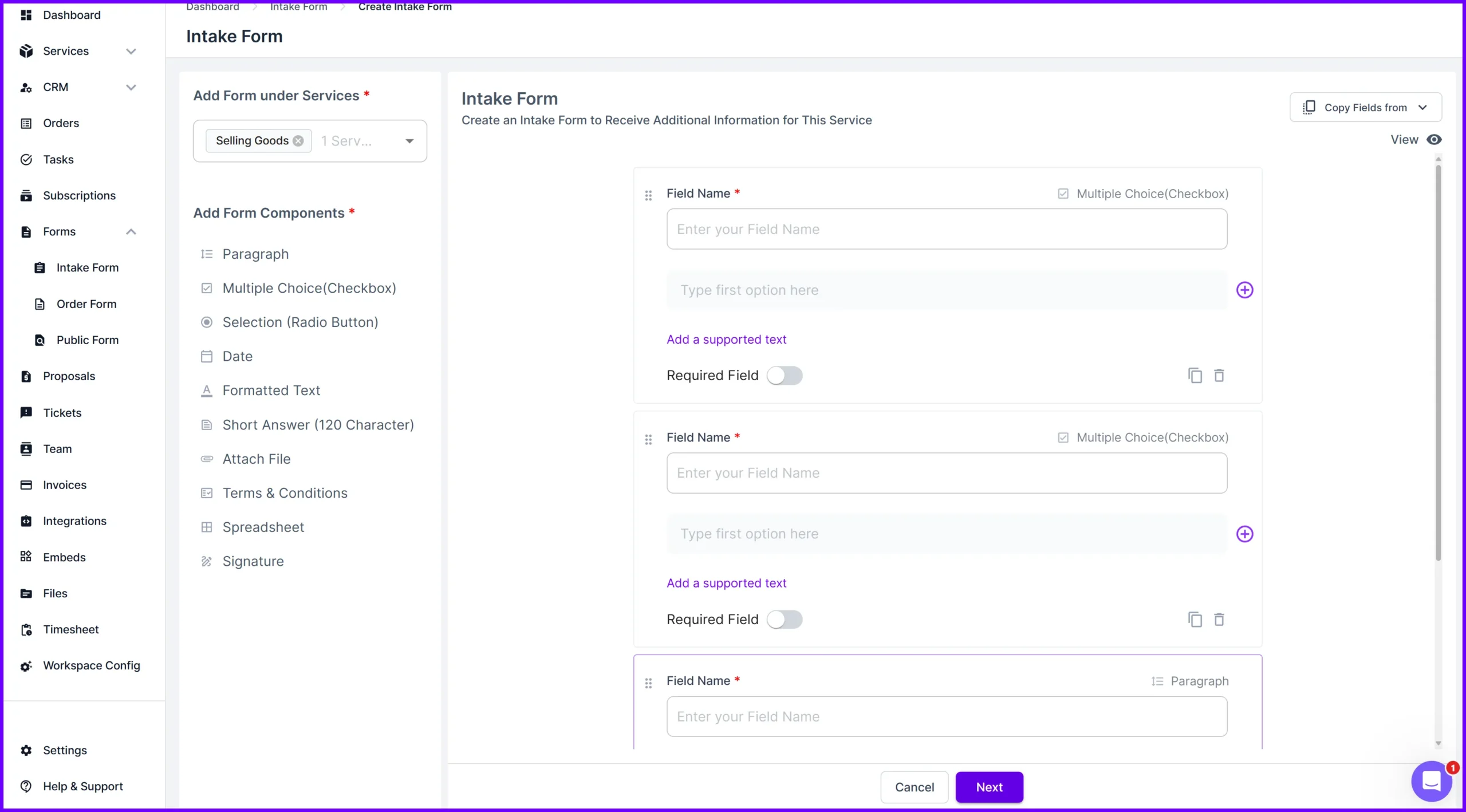
Task: Select the Attach File component
Action: tap(256, 459)
